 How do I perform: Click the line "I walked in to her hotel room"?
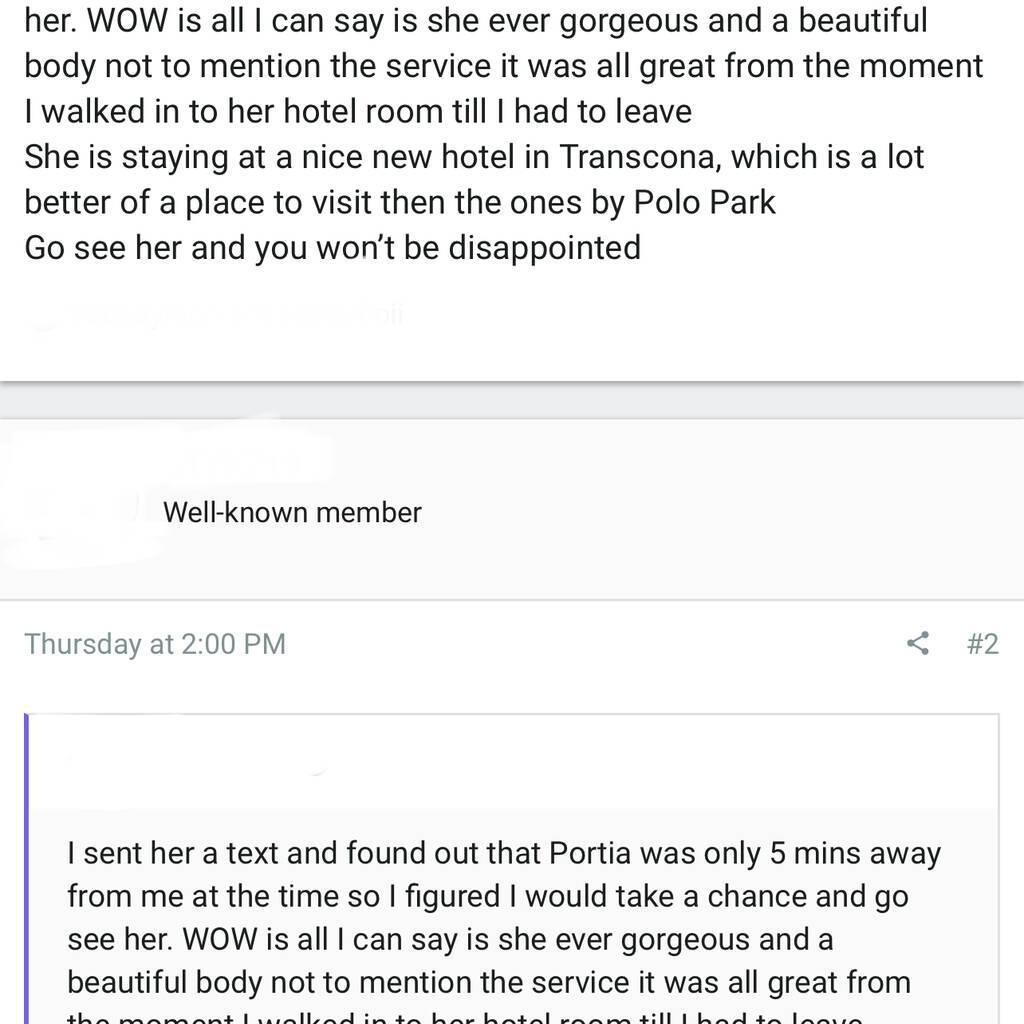point(358,110)
